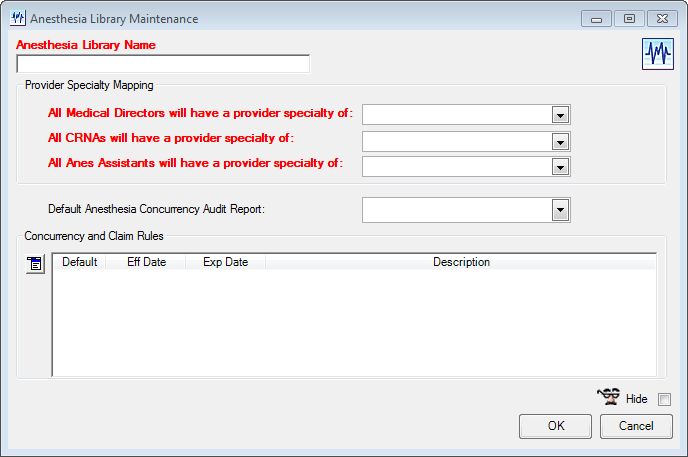Select the Description column header

point(461,262)
